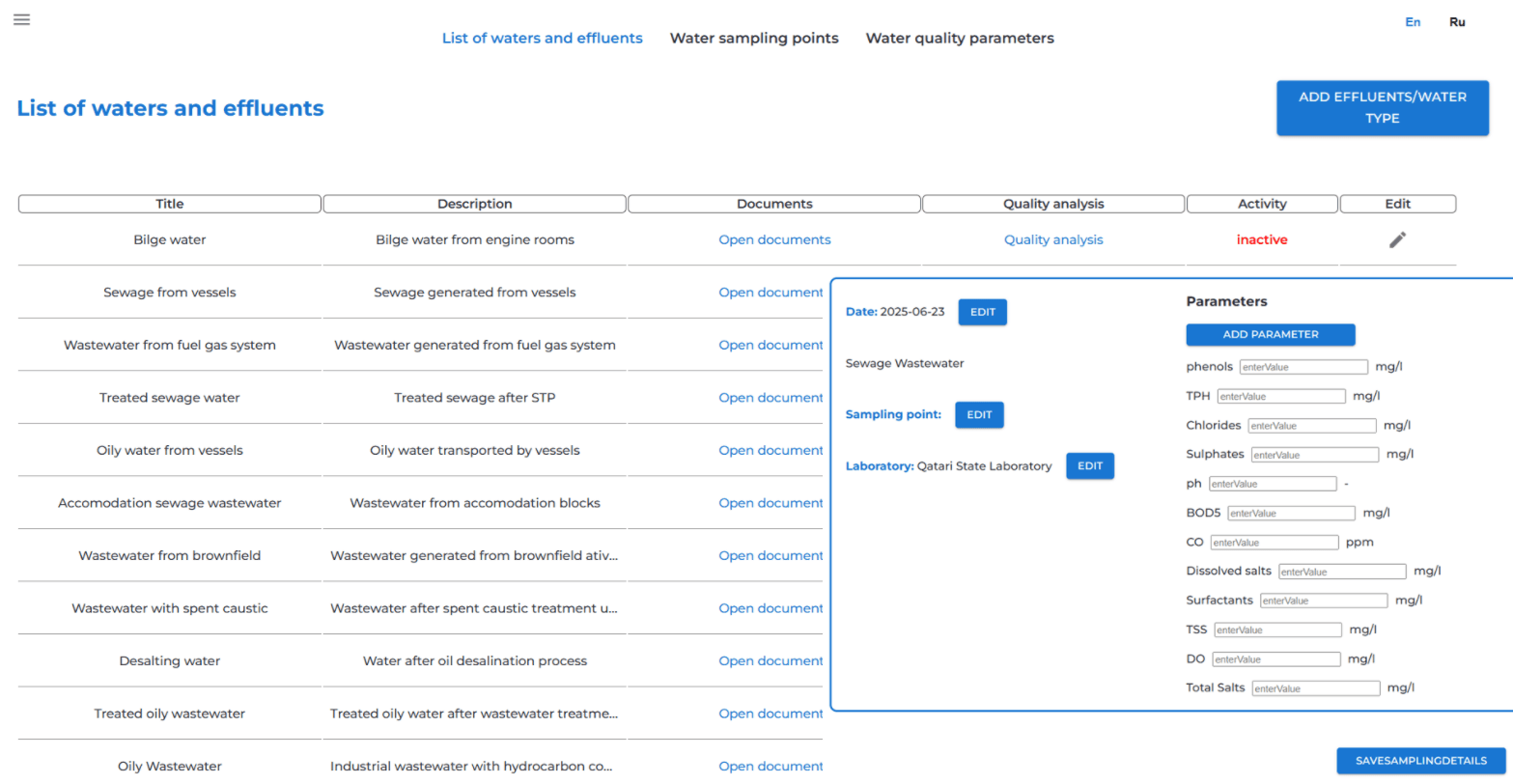This screenshot has width=1513, height=784.
Task: Focus the Chlorides value input
Action: click(x=1312, y=425)
